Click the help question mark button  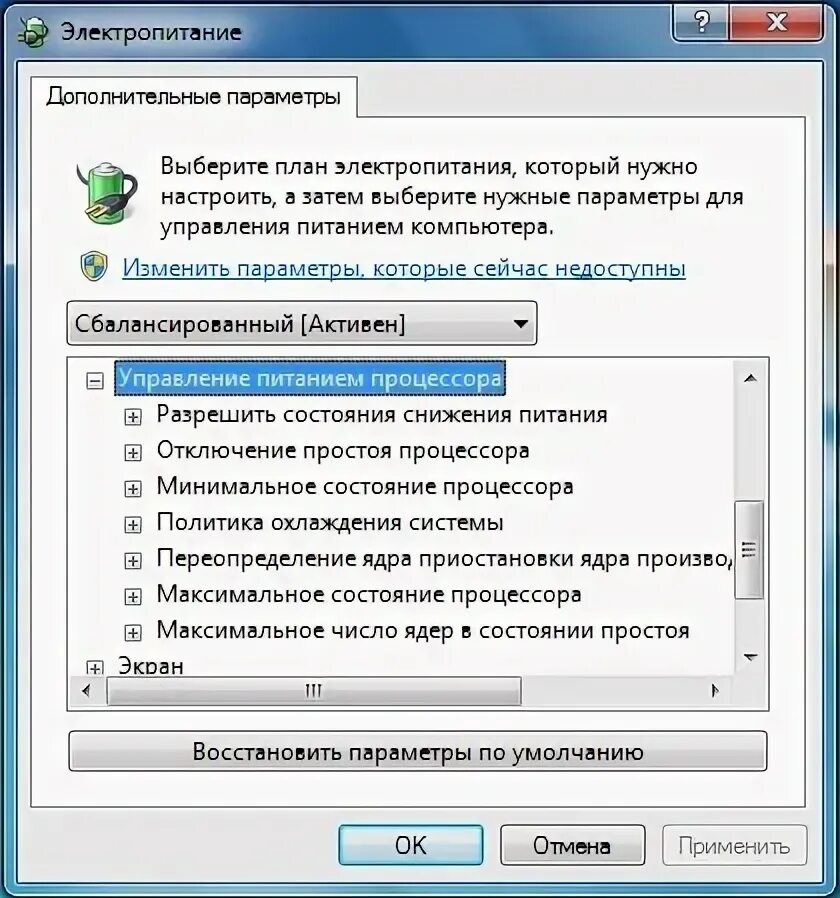(x=702, y=23)
